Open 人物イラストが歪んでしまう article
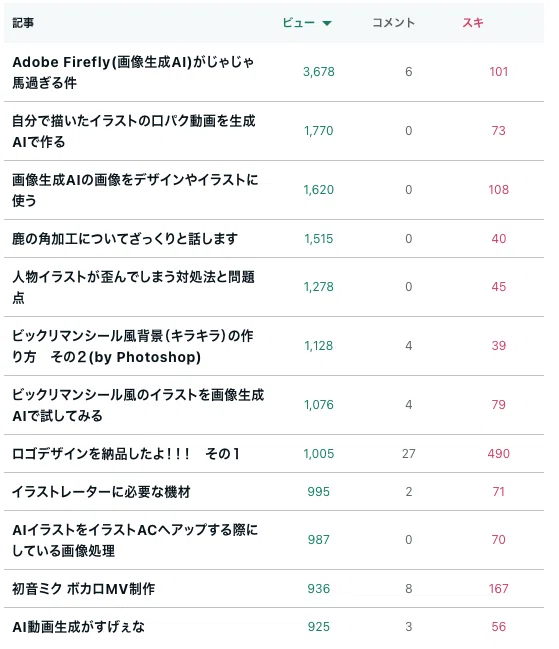The height and width of the screenshot is (649, 559). coord(133,287)
